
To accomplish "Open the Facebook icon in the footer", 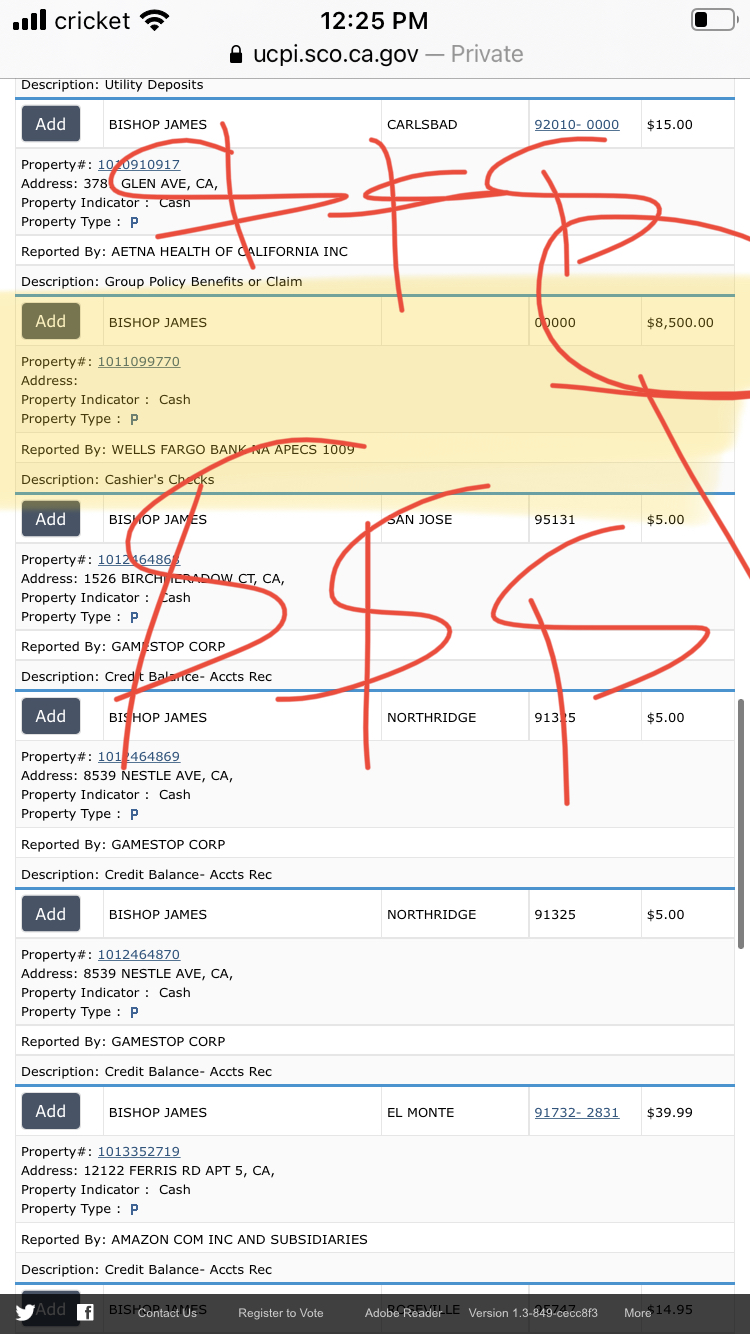I will pos(86,1313).
